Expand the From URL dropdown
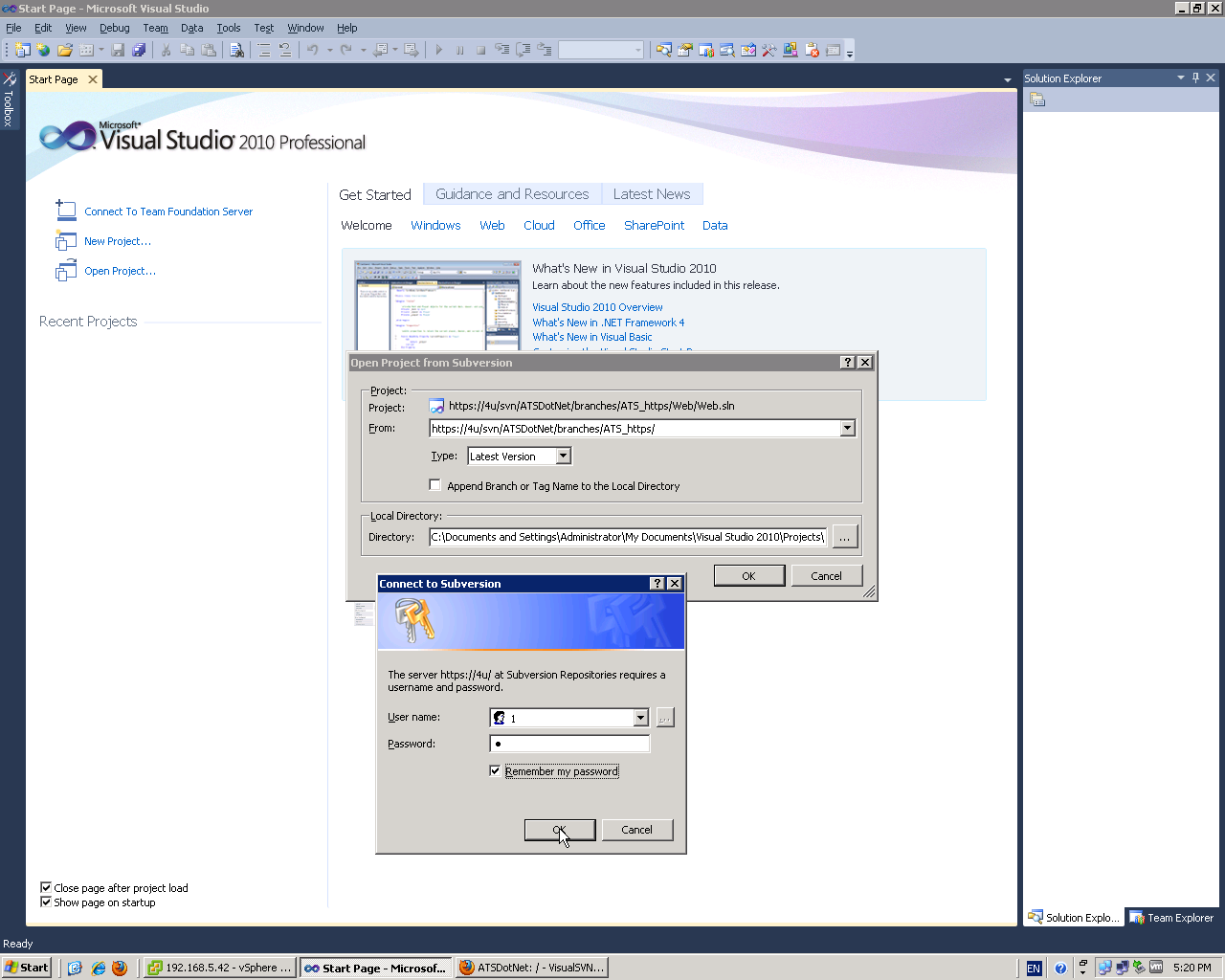This screenshot has width=1225, height=980. [847, 429]
